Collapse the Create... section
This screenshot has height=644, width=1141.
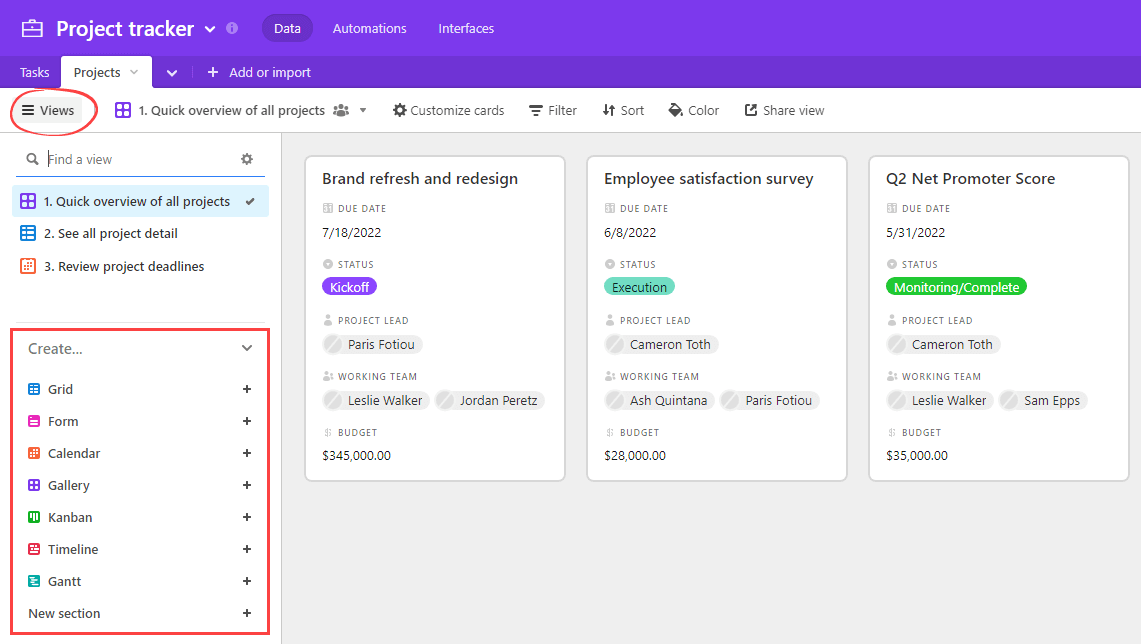(x=247, y=348)
